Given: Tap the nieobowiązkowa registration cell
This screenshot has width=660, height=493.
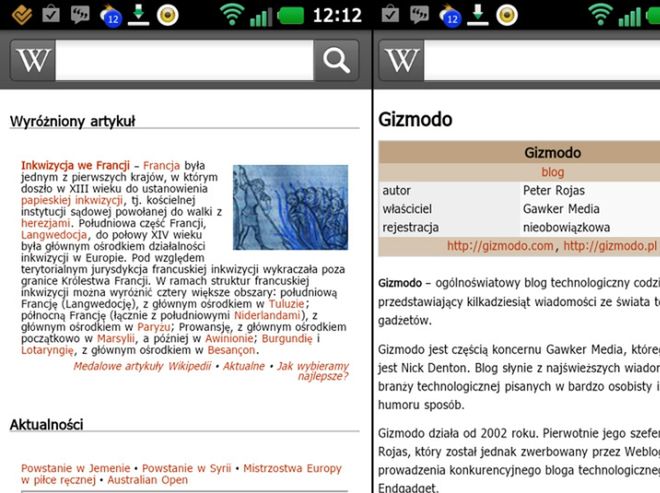Looking at the screenshot, I should tap(566, 227).
